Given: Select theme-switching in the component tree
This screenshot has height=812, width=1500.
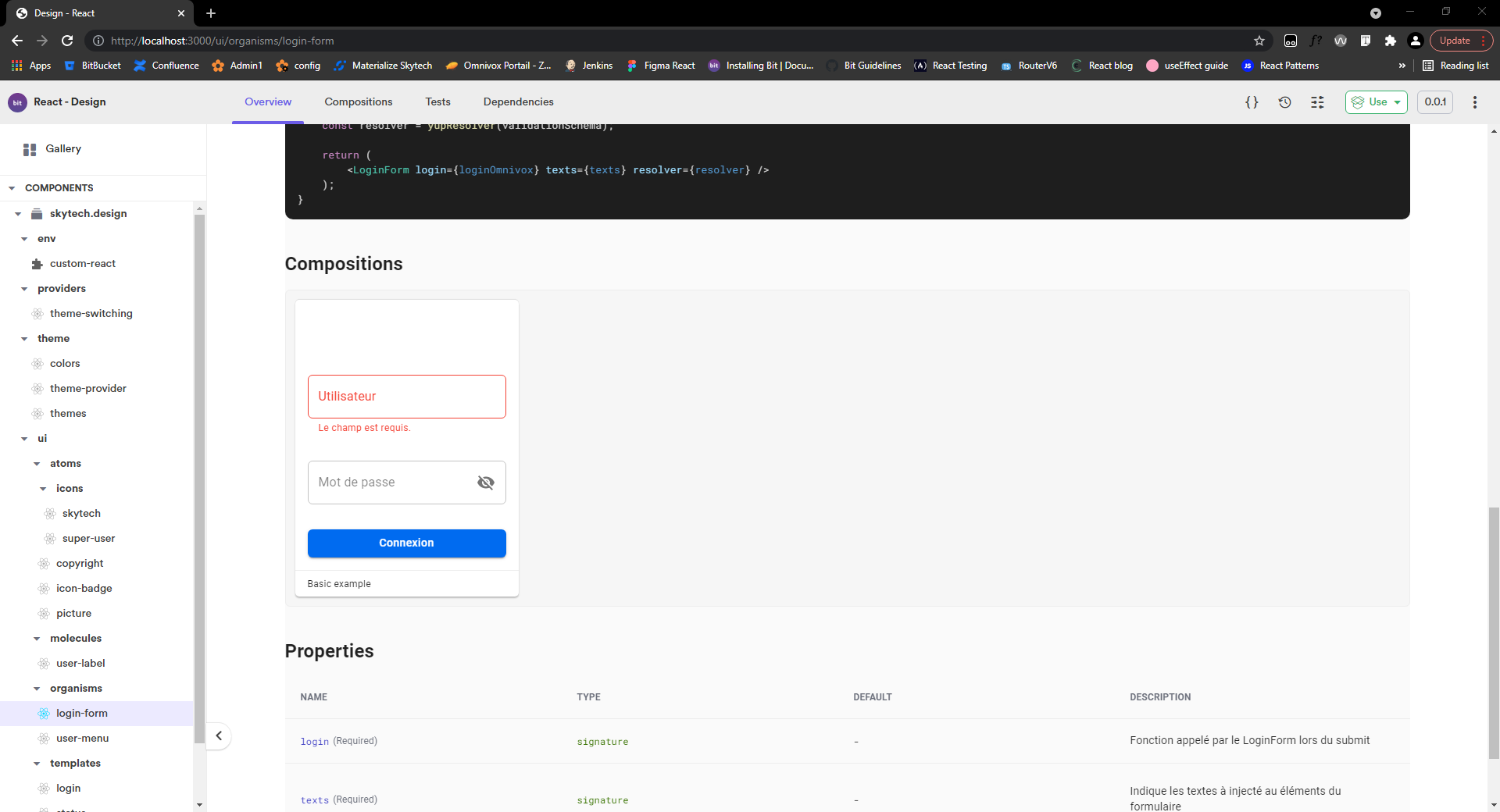Looking at the screenshot, I should pyautogui.click(x=91, y=314).
